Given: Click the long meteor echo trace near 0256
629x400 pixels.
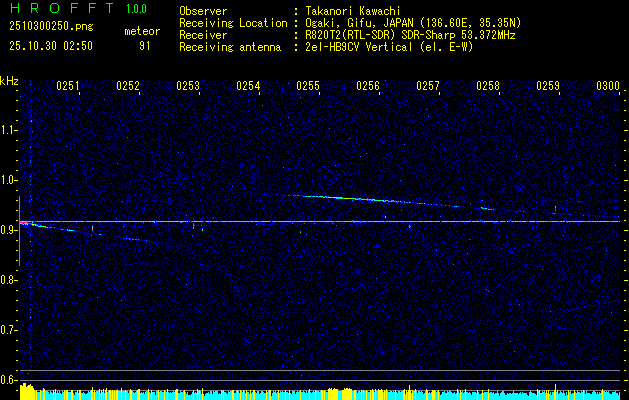Looking at the screenshot, I should [370, 201].
